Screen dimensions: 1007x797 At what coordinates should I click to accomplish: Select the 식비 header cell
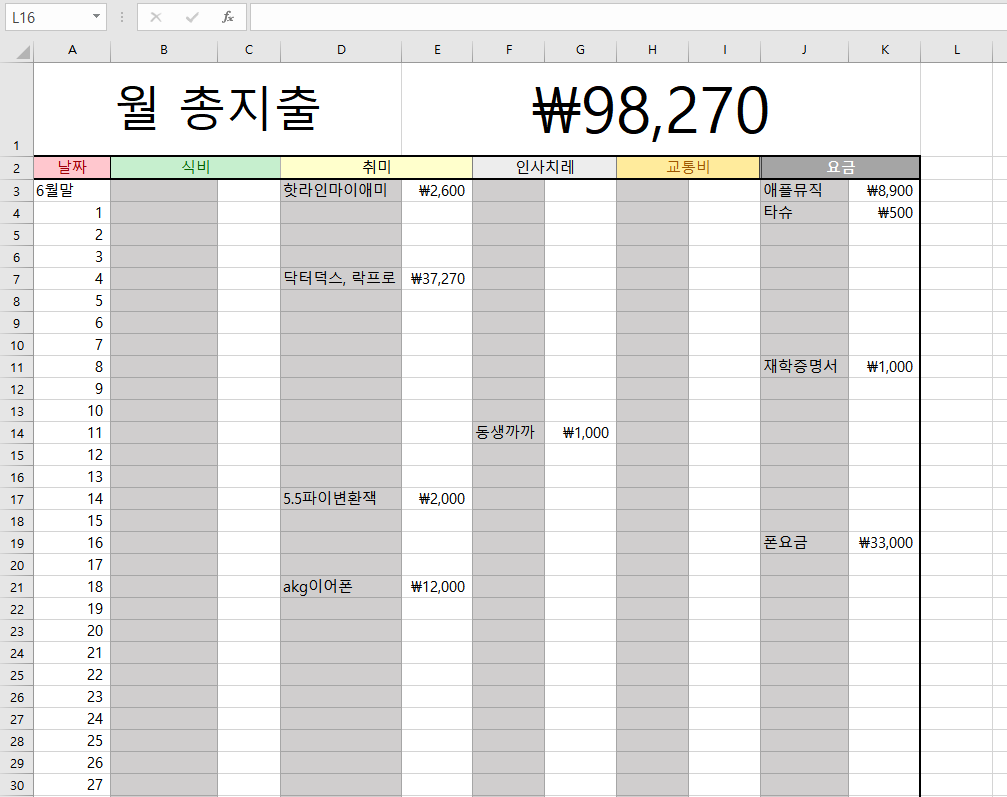click(195, 168)
